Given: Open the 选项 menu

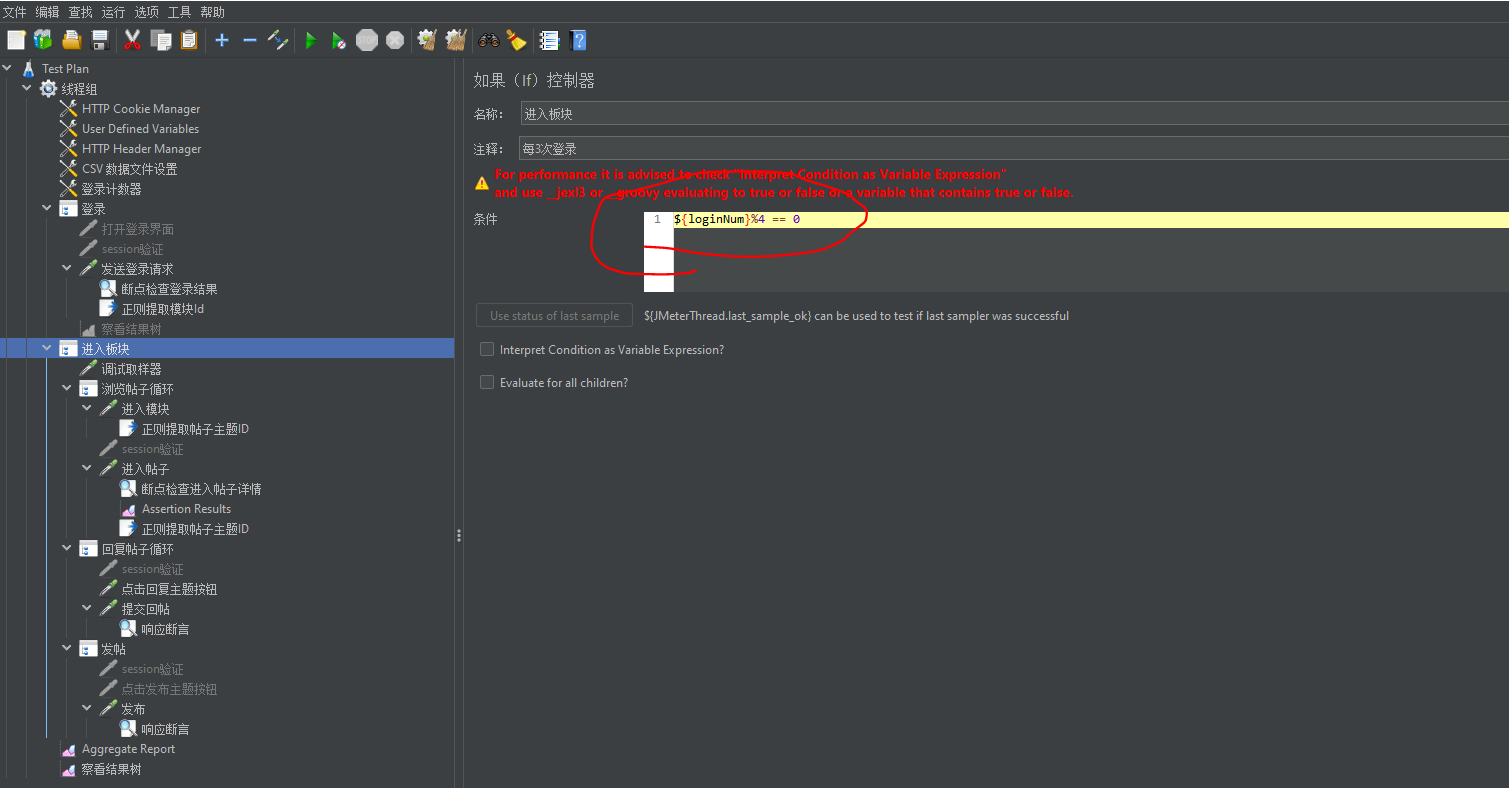Looking at the screenshot, I should [x=146, y=12].
